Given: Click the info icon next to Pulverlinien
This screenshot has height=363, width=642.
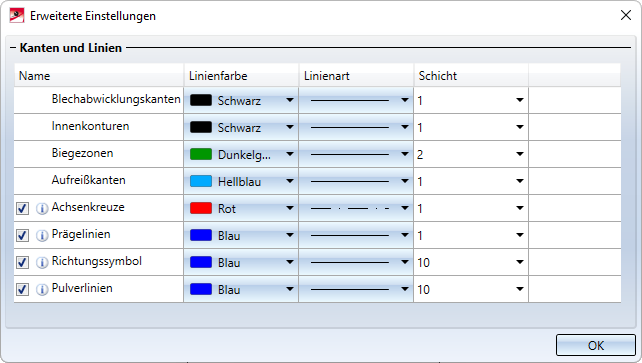Looking at the screenshot, I should pyautogui.click(x=42, y=289).
